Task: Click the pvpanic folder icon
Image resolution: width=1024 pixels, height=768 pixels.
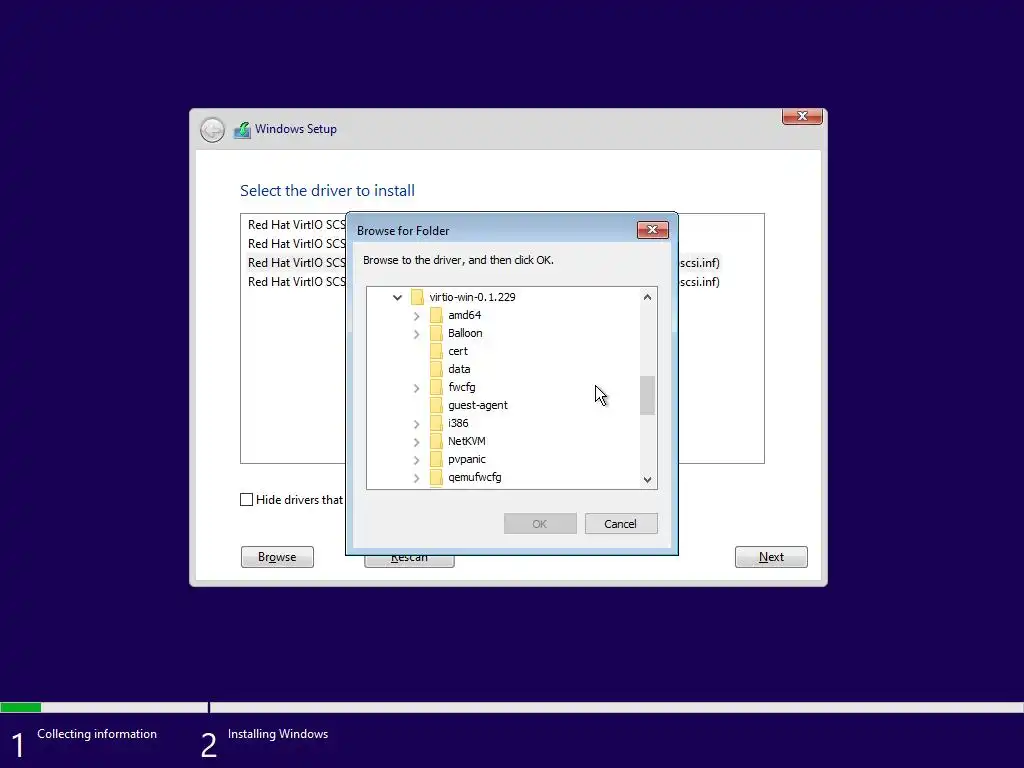Action: click(x=436, y=459)
